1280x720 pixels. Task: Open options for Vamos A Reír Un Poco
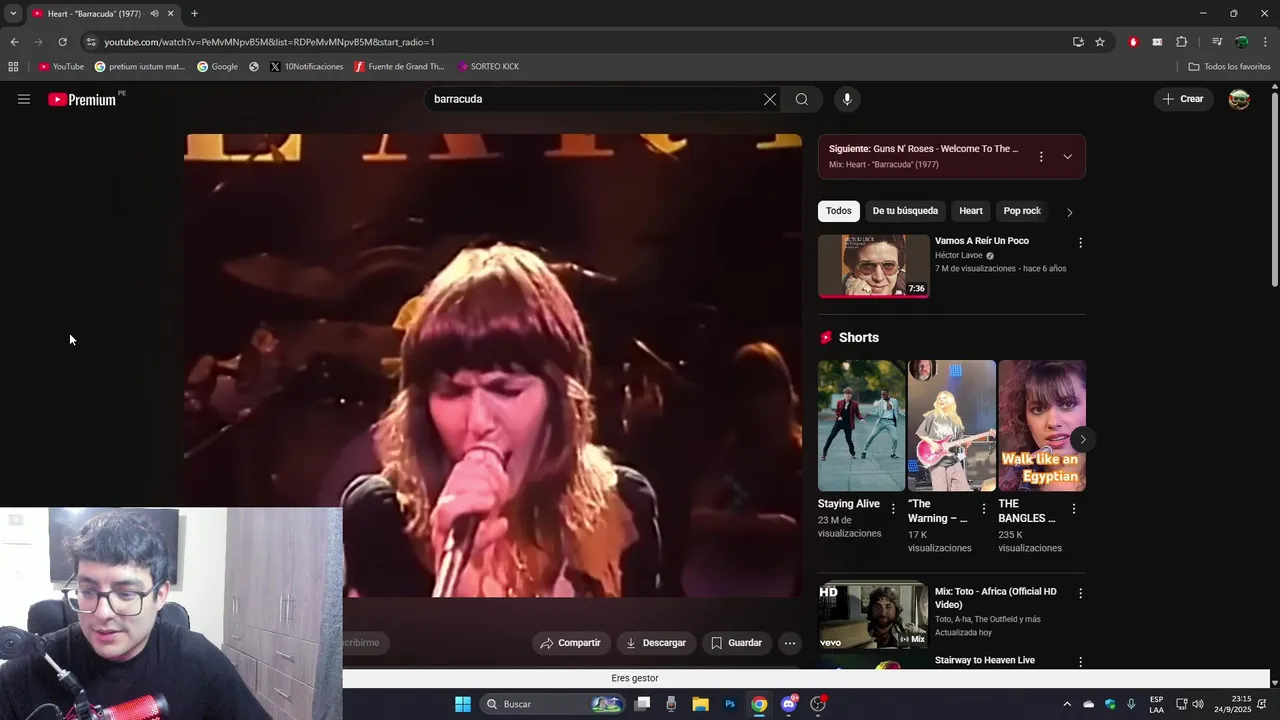click(1080, 243)
